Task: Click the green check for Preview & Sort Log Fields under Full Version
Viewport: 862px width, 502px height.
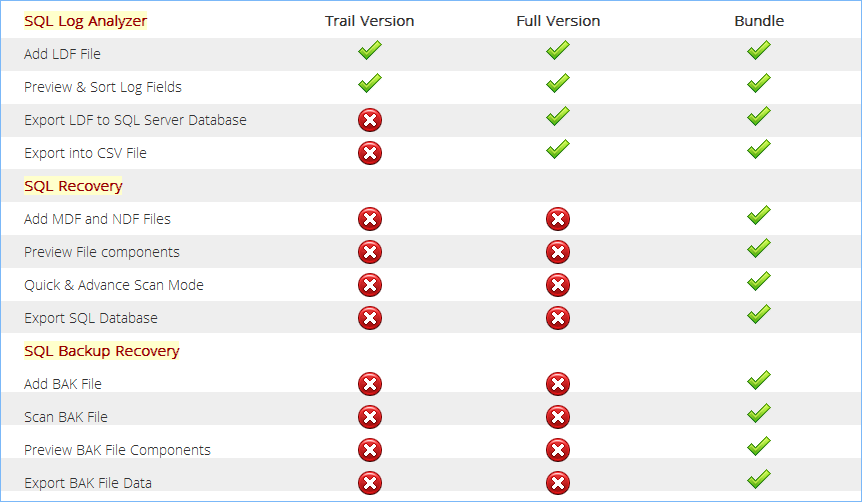Action: coord(557,83)
